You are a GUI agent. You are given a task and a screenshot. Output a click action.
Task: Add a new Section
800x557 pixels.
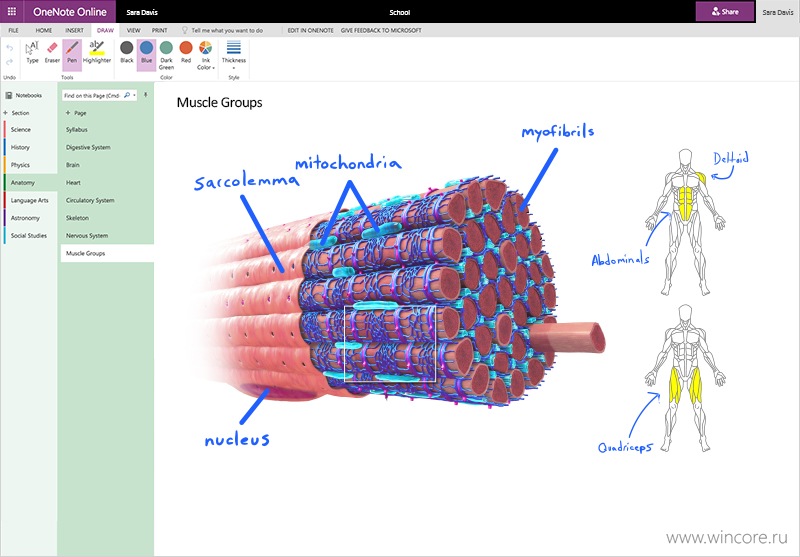point(17,113)
